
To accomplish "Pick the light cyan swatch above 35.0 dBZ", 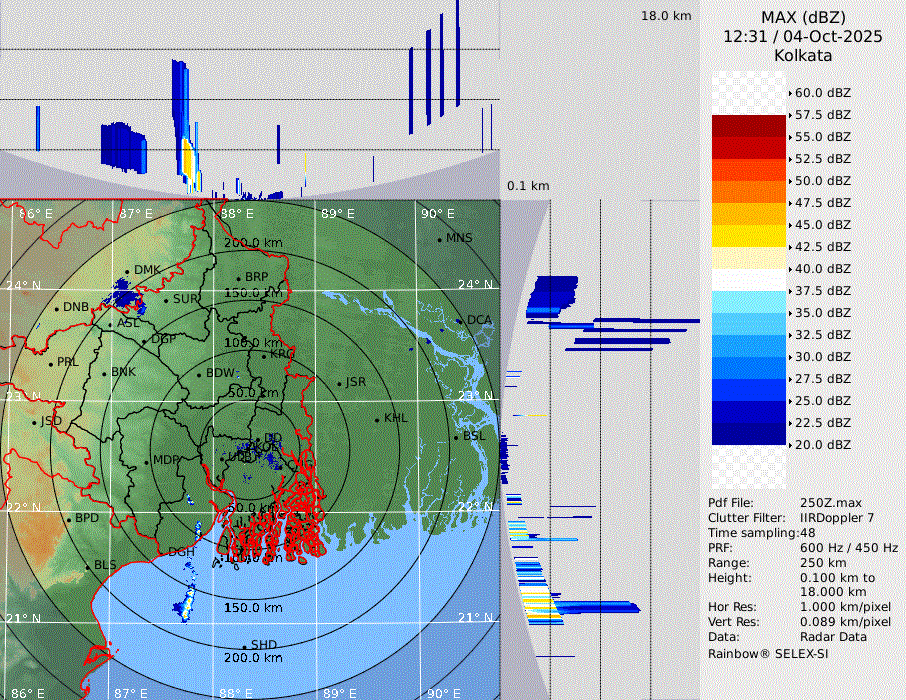I will [749, 301].
